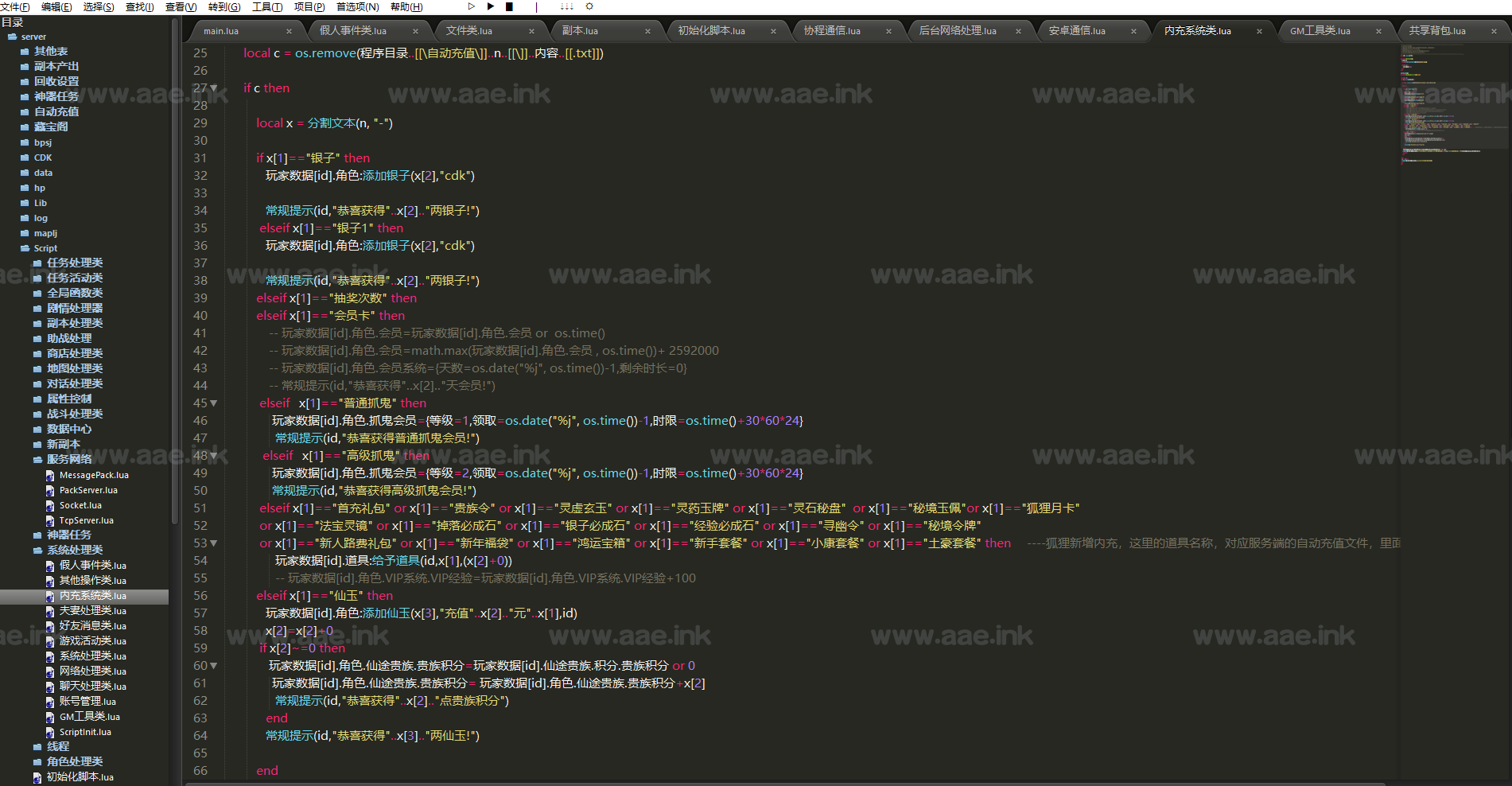The width and height of the screenshot is (1512, 786).
Task: Open the 编辑(E) menu
Action: (x=56, y=7)
